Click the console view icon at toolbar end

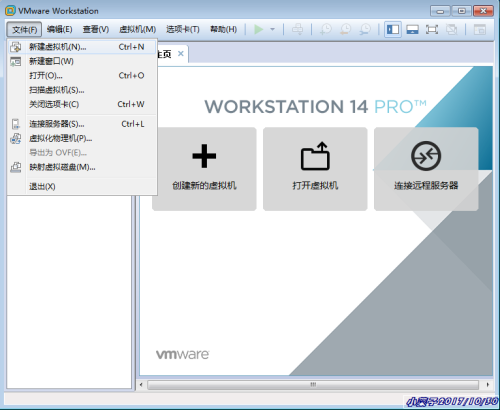[480, 29]
